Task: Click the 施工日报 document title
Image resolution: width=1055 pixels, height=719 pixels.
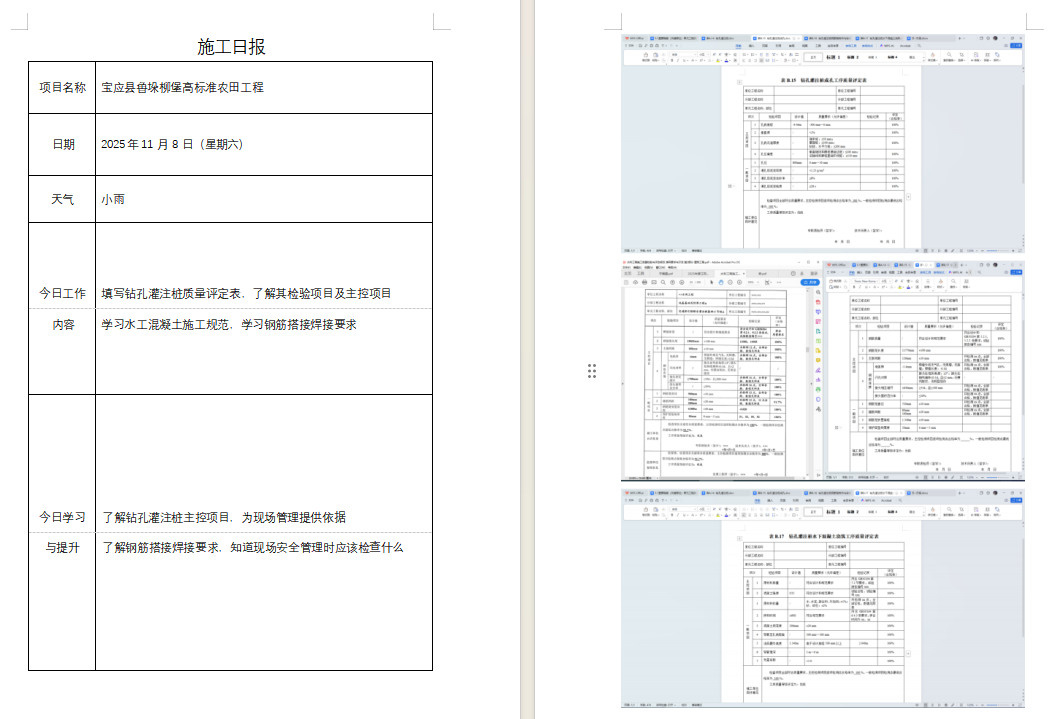Action: [231, 47]
